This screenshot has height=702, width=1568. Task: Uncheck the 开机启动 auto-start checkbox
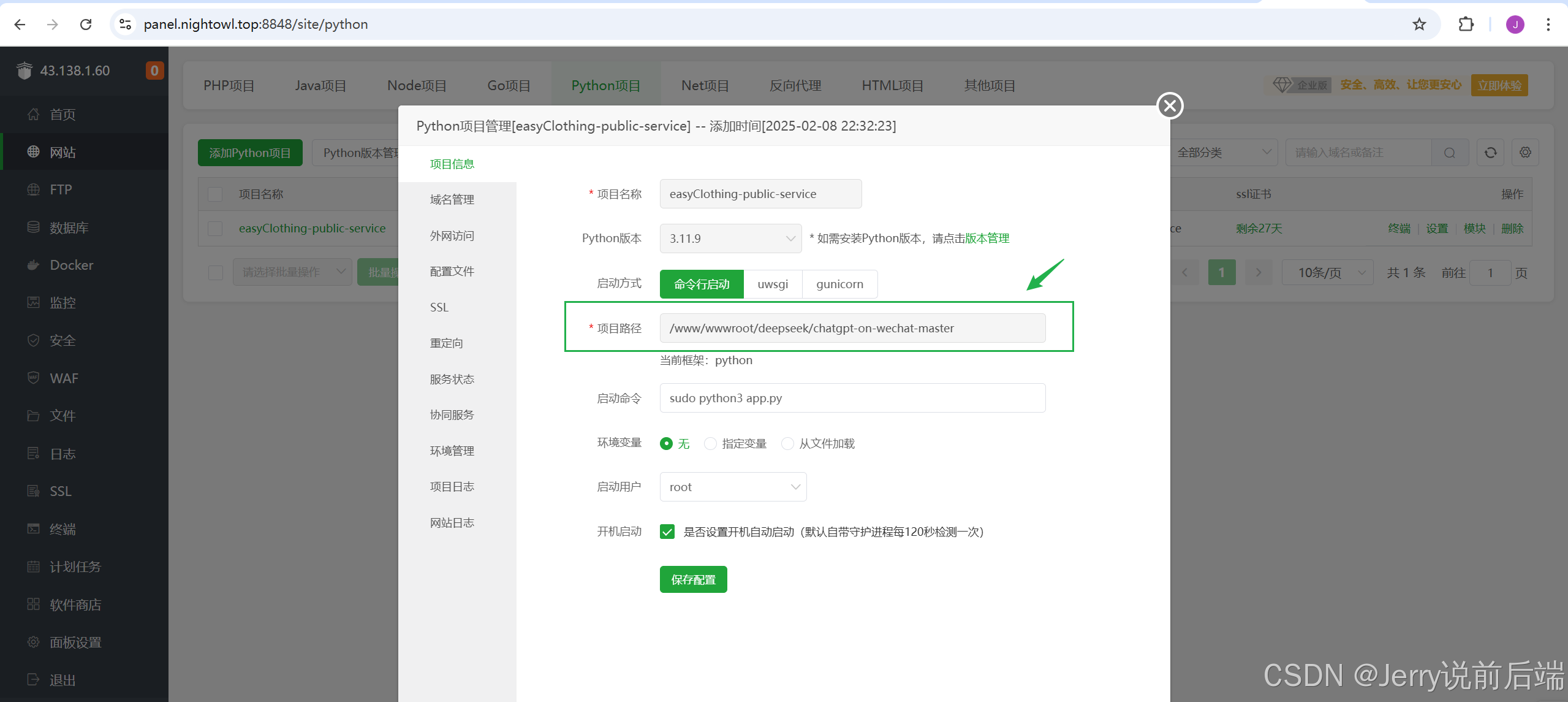click(667, 532)
